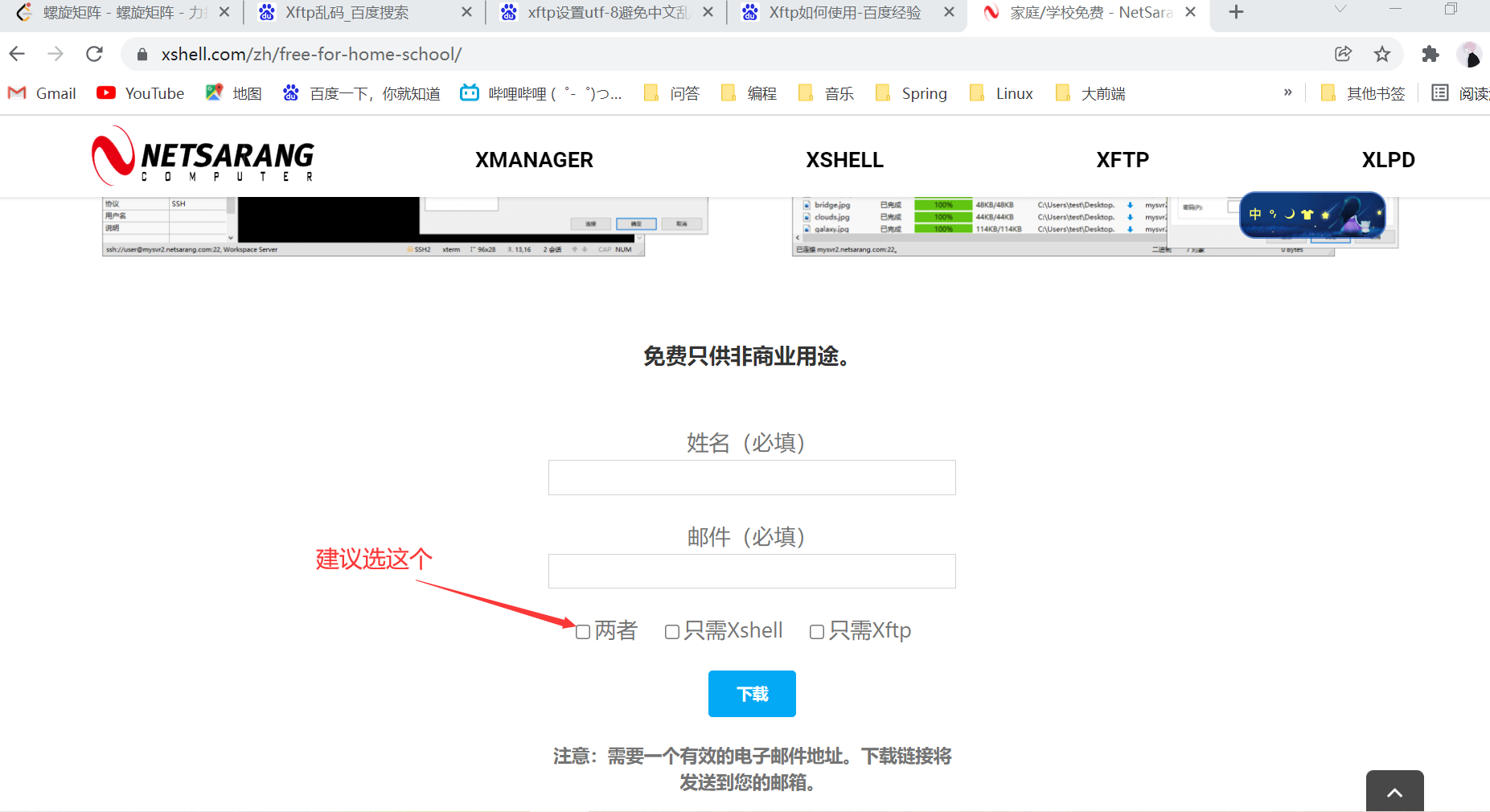Click the address bar URL
The image size is (1490, 812).
[311, 54]
